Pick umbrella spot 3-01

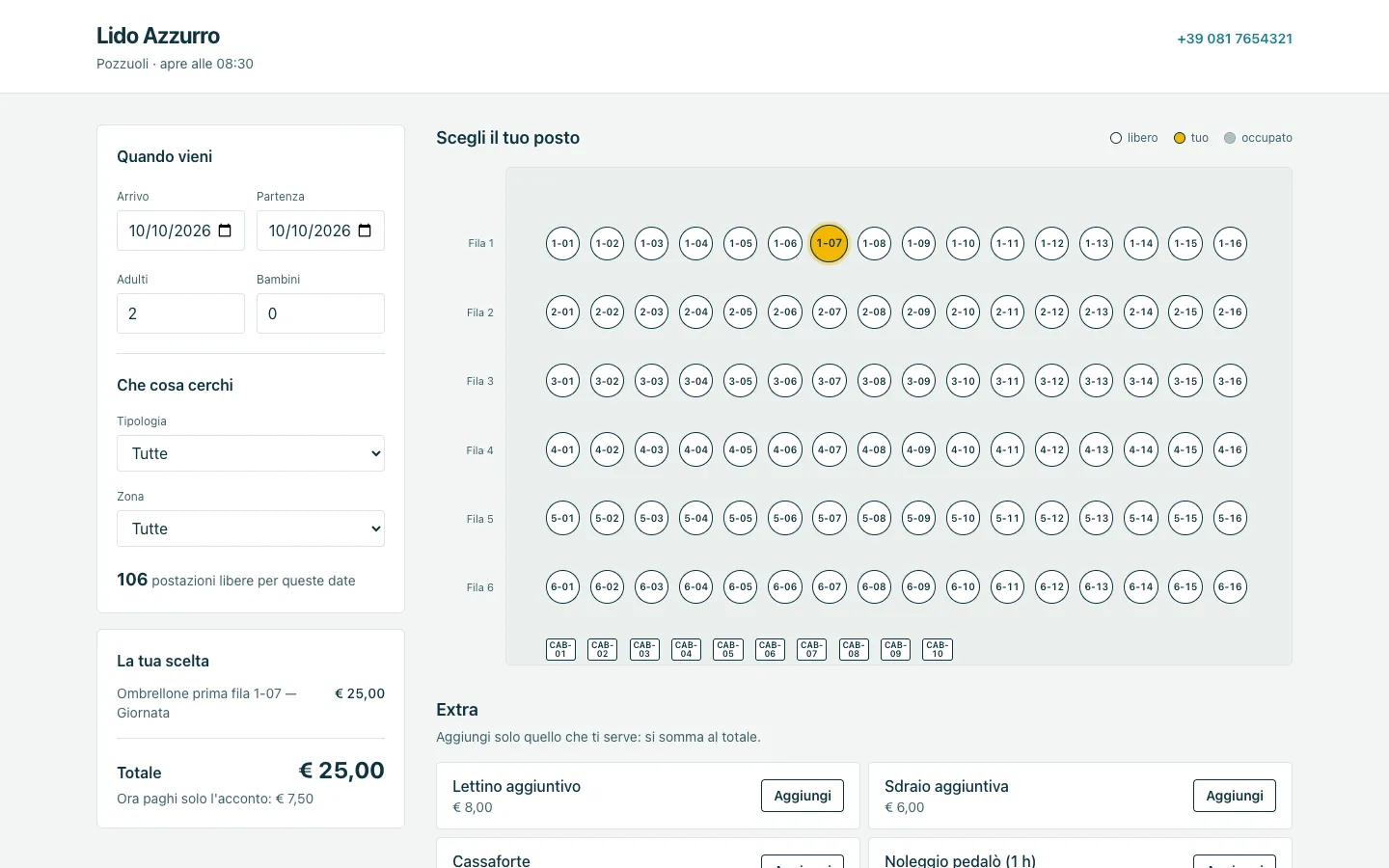pyautogui.click(x=562, y=381)
